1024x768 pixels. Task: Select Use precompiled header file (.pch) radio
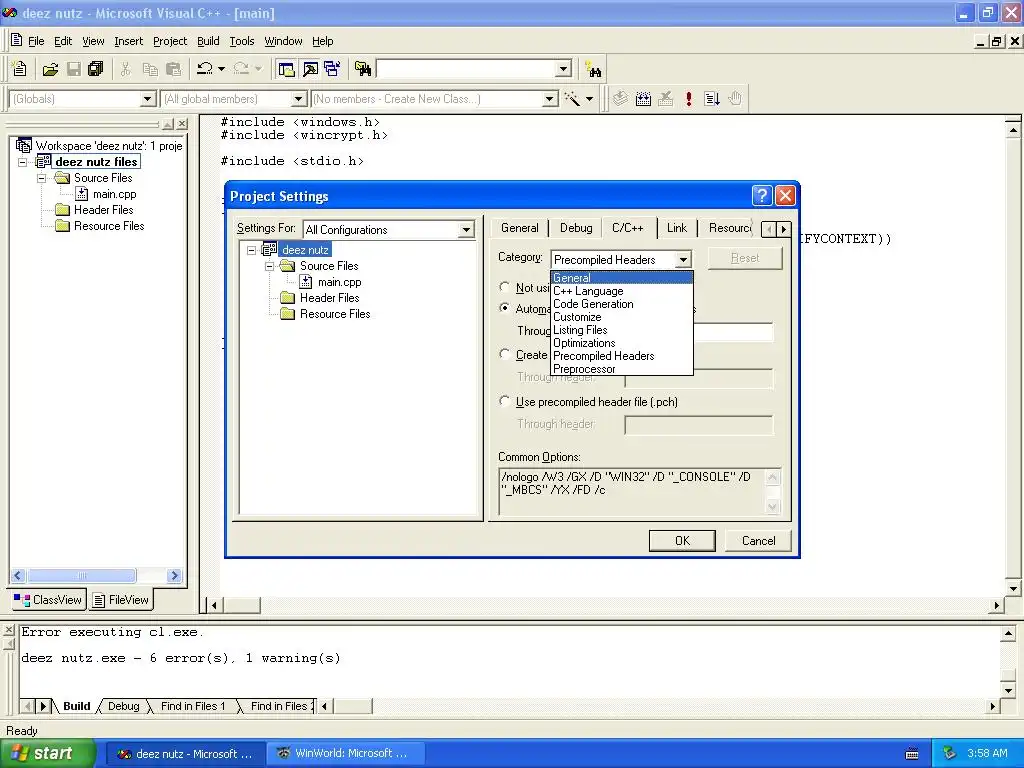coord(504,401)
